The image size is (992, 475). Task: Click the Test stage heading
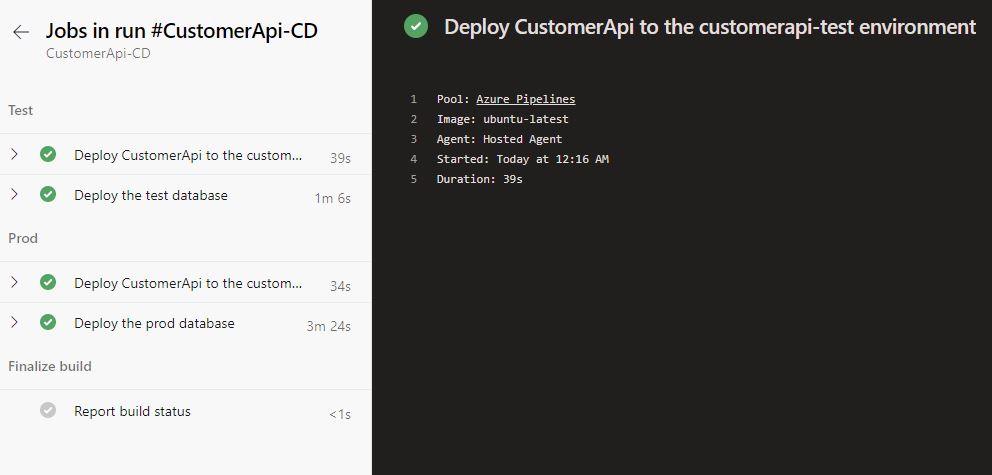(x=21, y=110)
